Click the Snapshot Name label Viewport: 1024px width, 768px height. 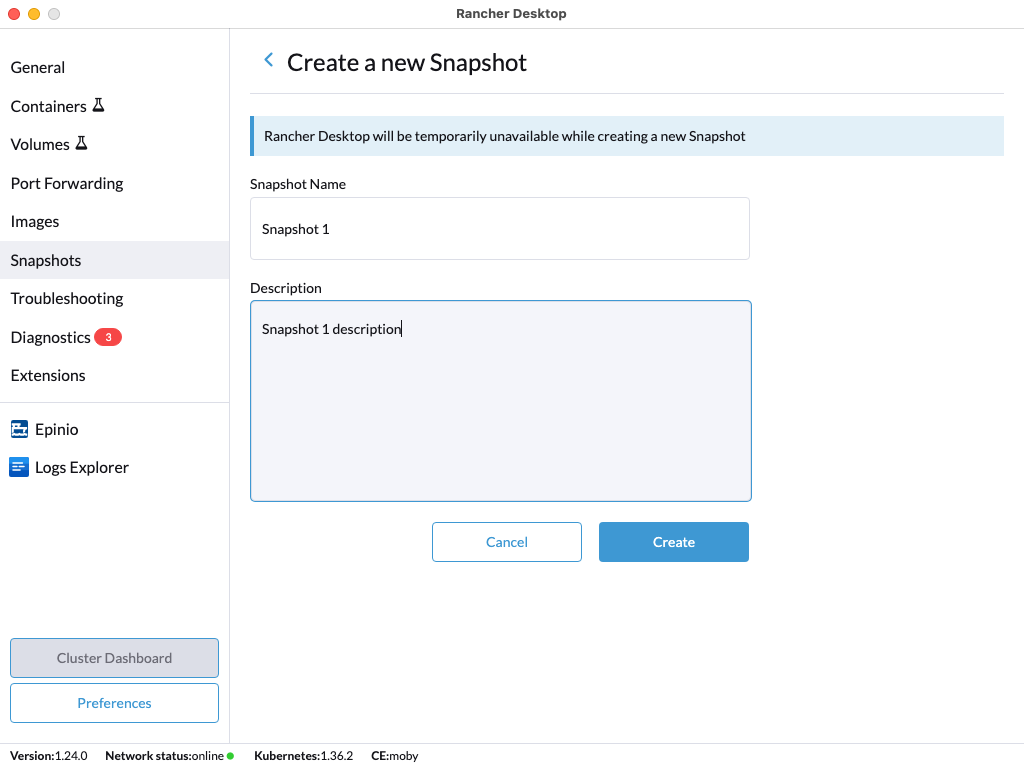coord(298,184)
